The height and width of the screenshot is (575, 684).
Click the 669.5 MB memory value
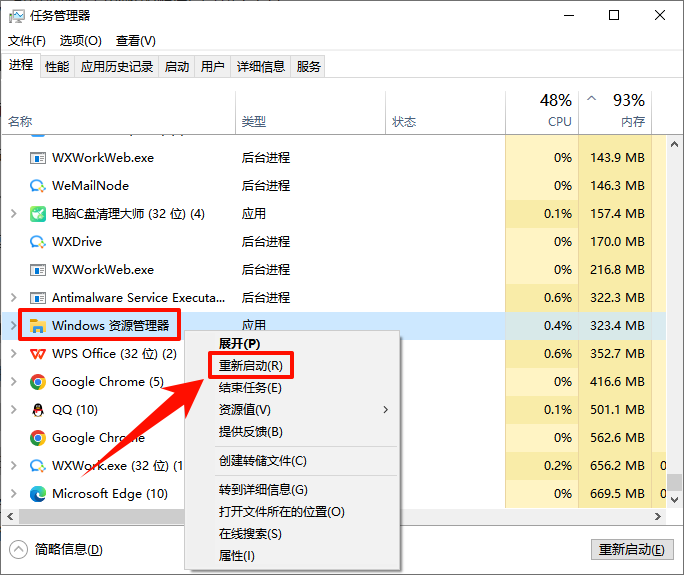click(617, 494)
